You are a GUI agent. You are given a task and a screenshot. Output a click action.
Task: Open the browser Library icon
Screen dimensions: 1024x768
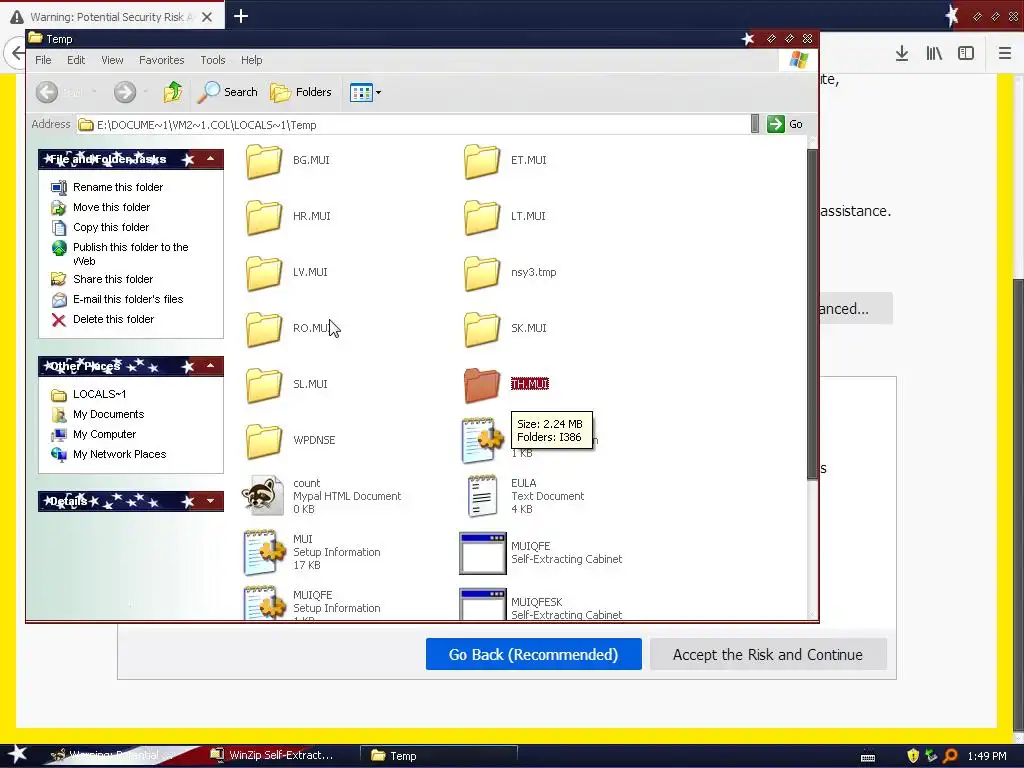pos(934,54)
